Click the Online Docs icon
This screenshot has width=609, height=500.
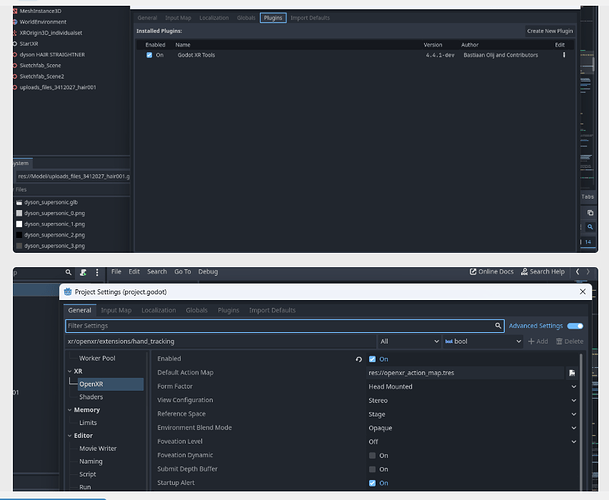click(x=472, y=272)
